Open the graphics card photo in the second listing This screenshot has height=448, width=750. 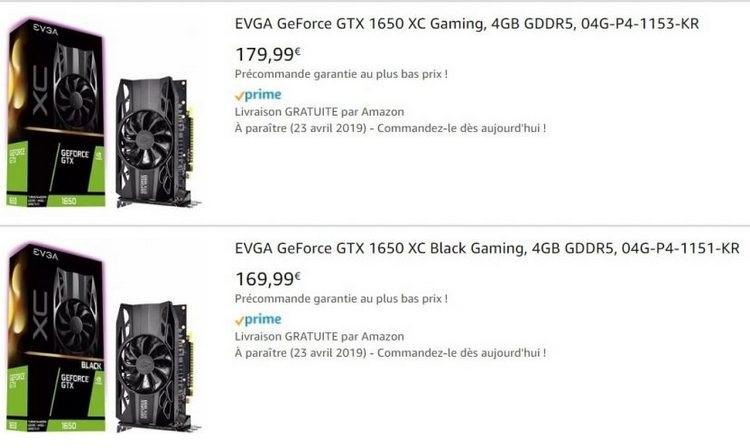click(x=157, y=367)
